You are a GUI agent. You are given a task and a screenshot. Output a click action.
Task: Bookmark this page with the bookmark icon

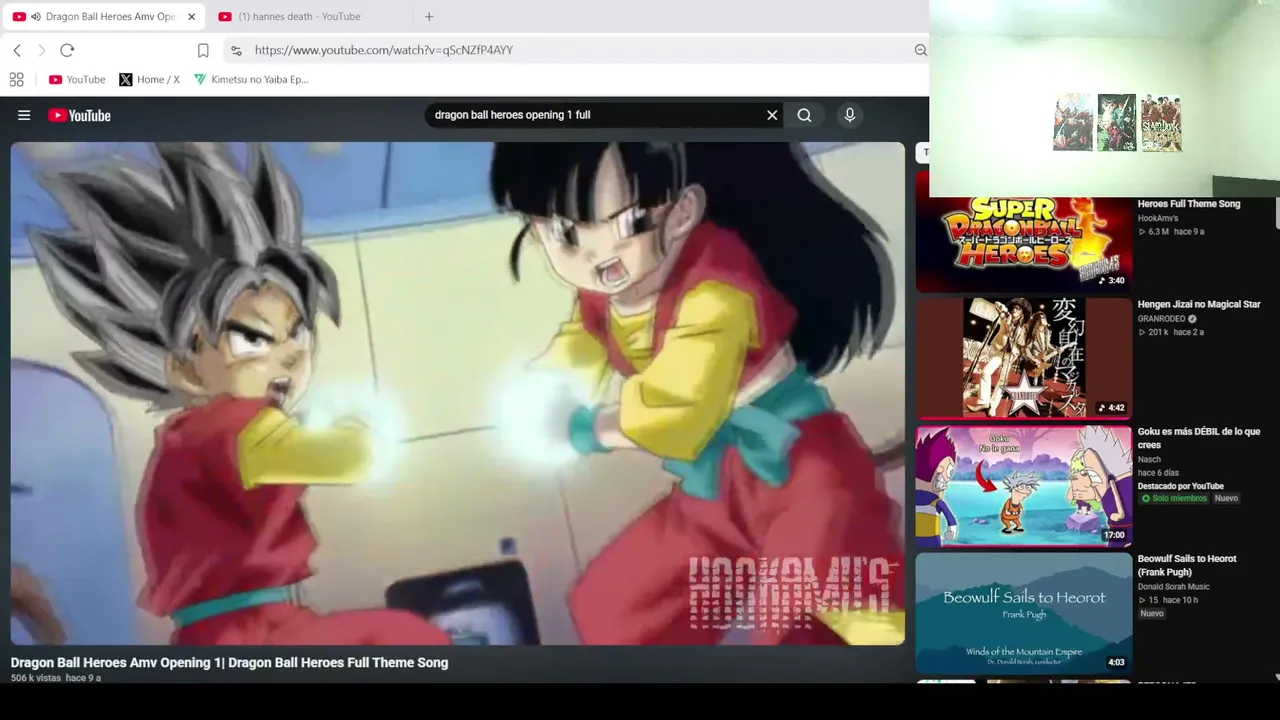[203, 50]
